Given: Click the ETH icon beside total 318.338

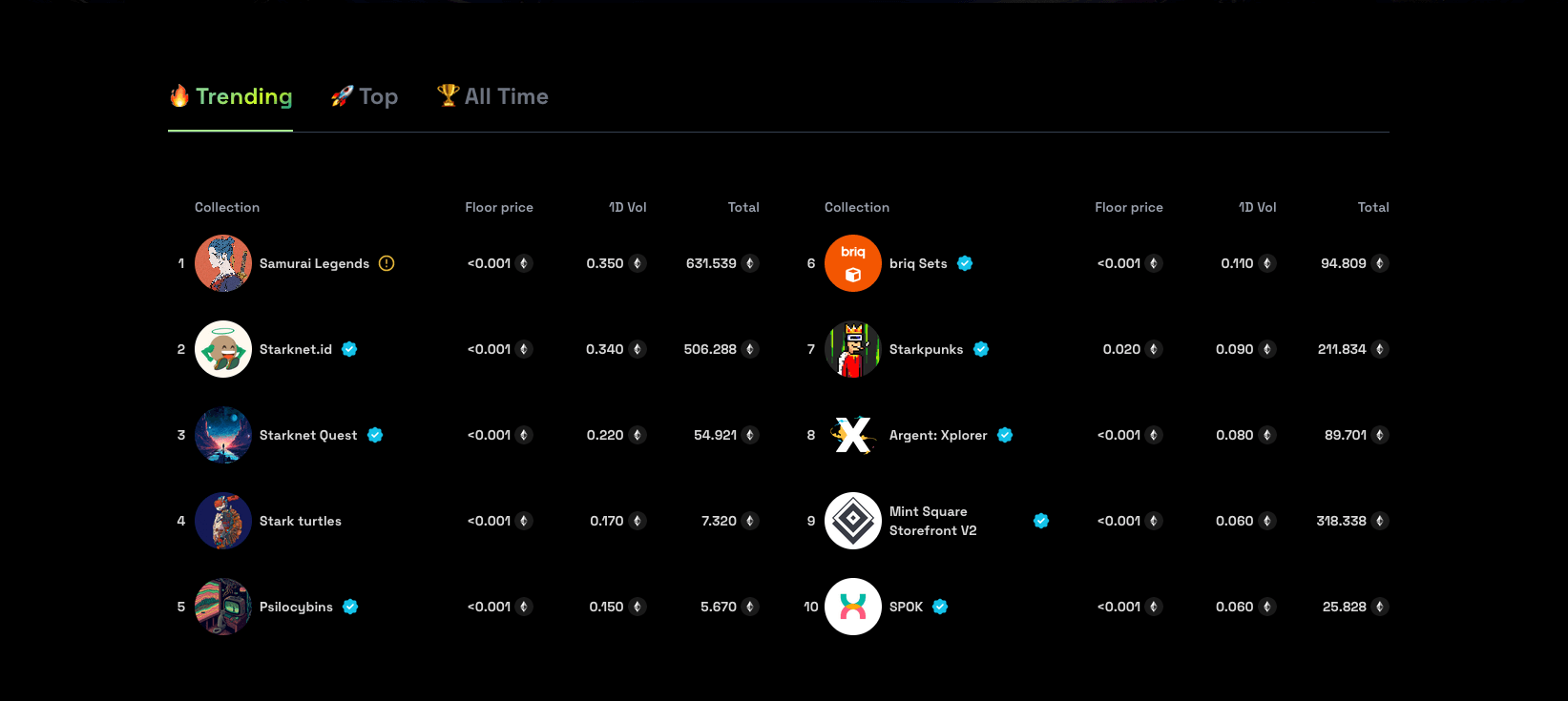Looking at the screenshot, I should [x=1380, y=521].
